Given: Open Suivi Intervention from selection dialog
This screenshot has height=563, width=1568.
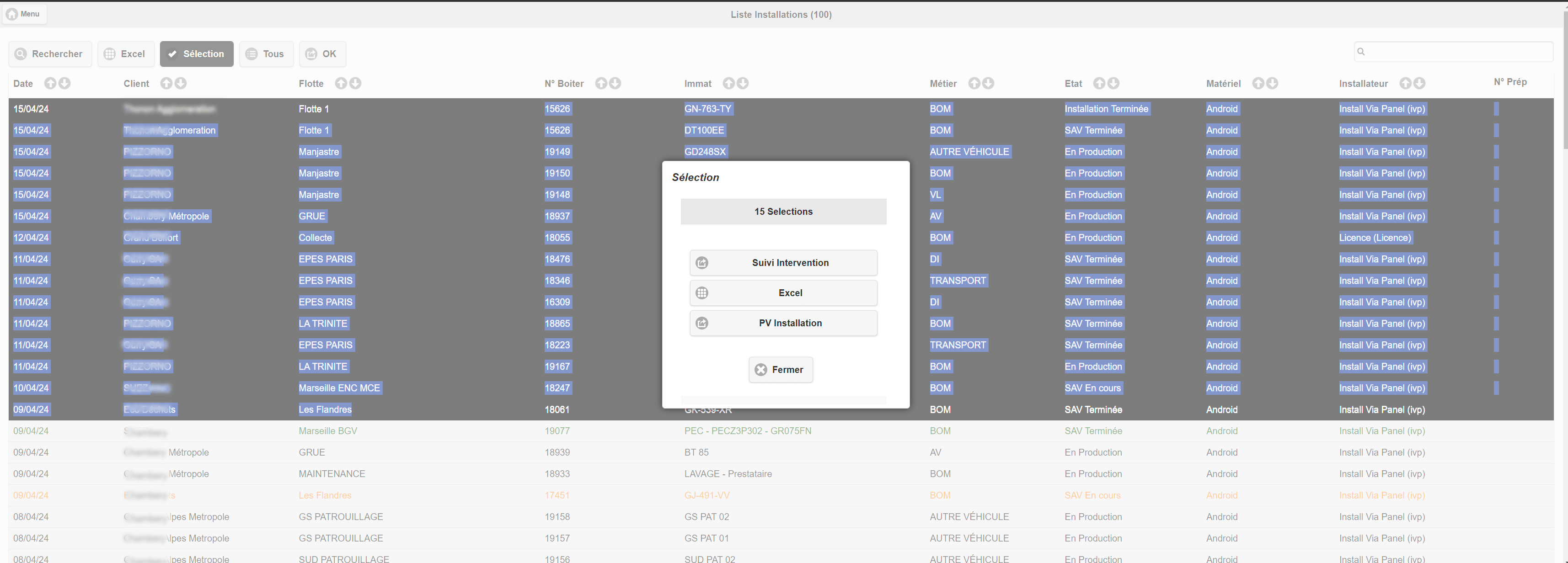Looking at the screenshot, I should [783, 263].
